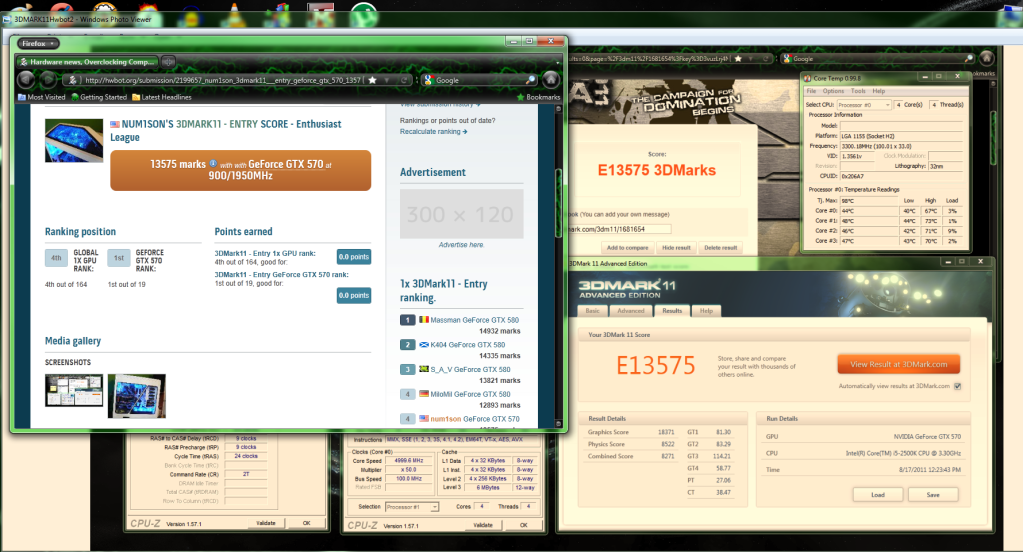The height and width of the screenshot is (552, 1023).
Task: Click the score info icon next to 13575 marks
Action: tap(213, 163)
